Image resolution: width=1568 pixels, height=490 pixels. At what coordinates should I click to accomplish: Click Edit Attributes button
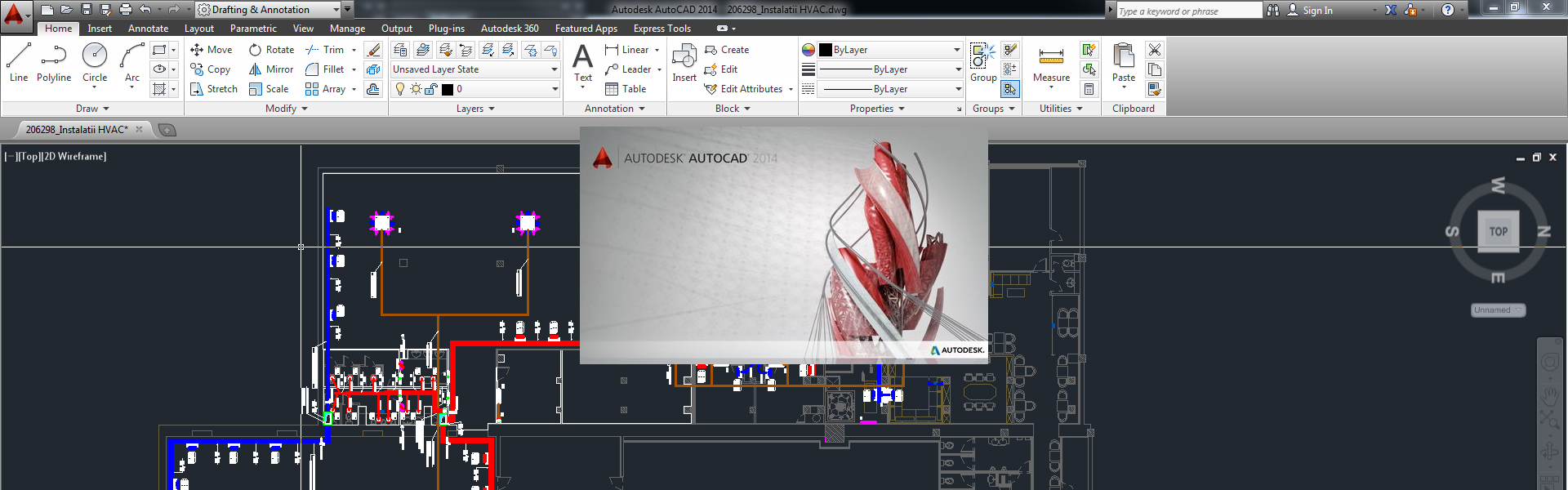743,89
